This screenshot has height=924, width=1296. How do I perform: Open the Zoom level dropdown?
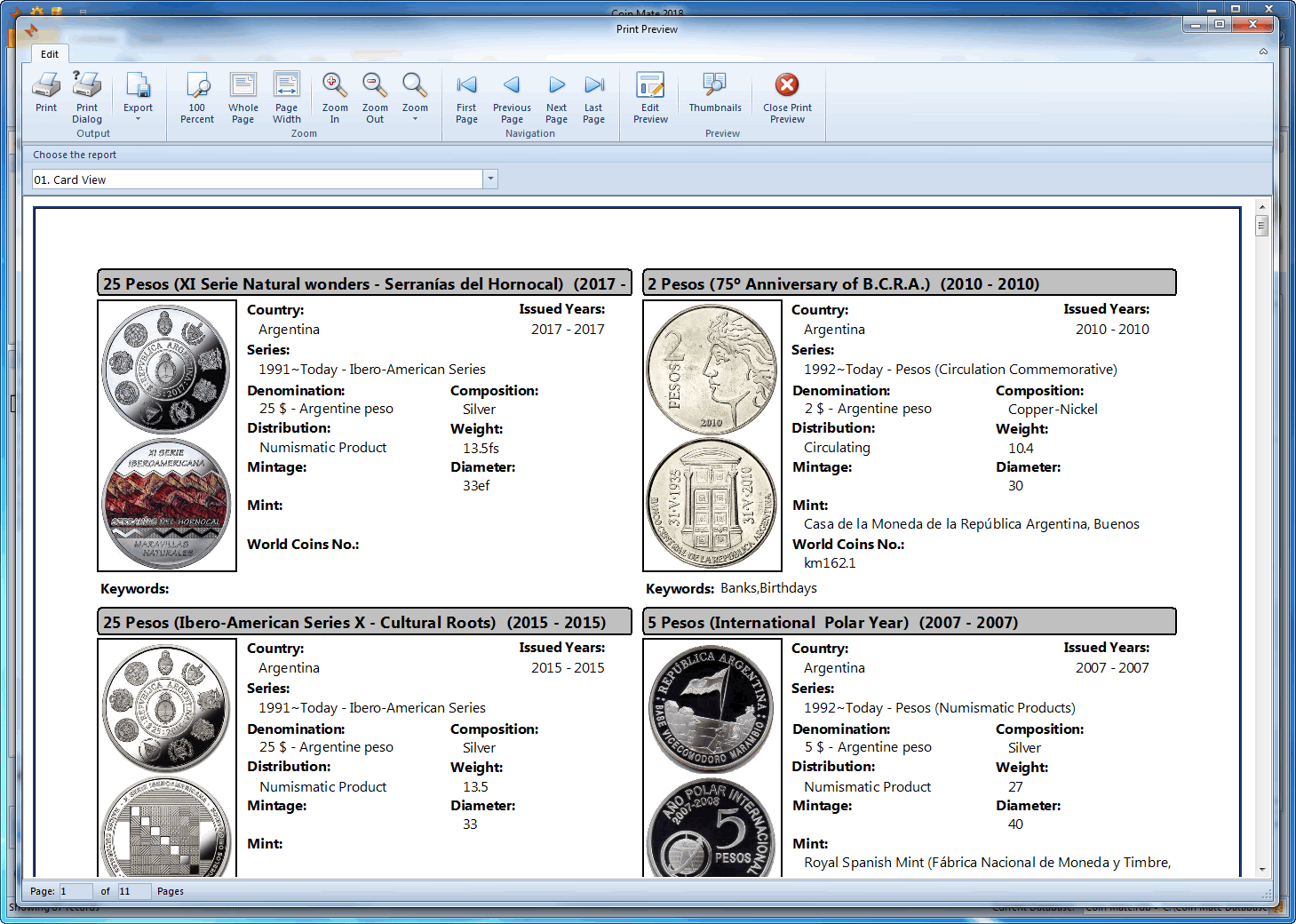[415, 117]
